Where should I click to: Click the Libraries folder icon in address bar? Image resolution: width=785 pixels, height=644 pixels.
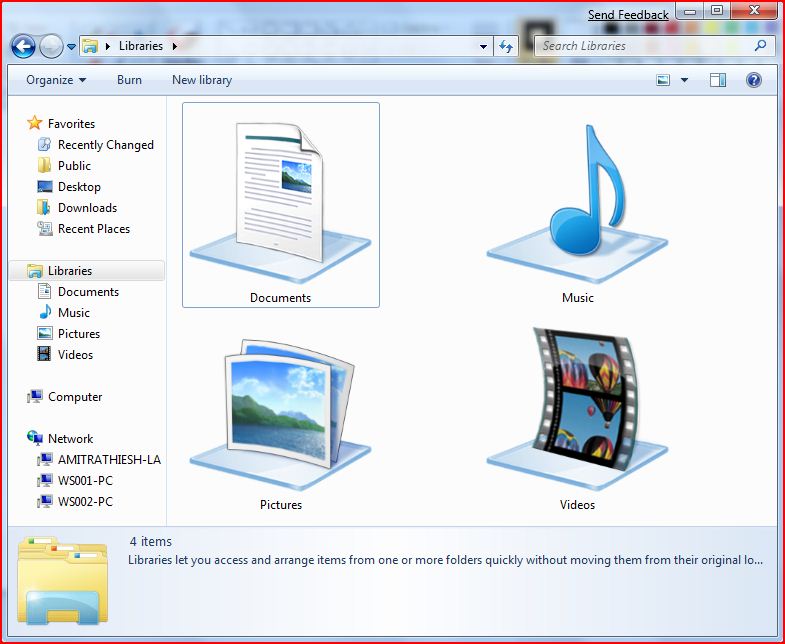(90, 46)
